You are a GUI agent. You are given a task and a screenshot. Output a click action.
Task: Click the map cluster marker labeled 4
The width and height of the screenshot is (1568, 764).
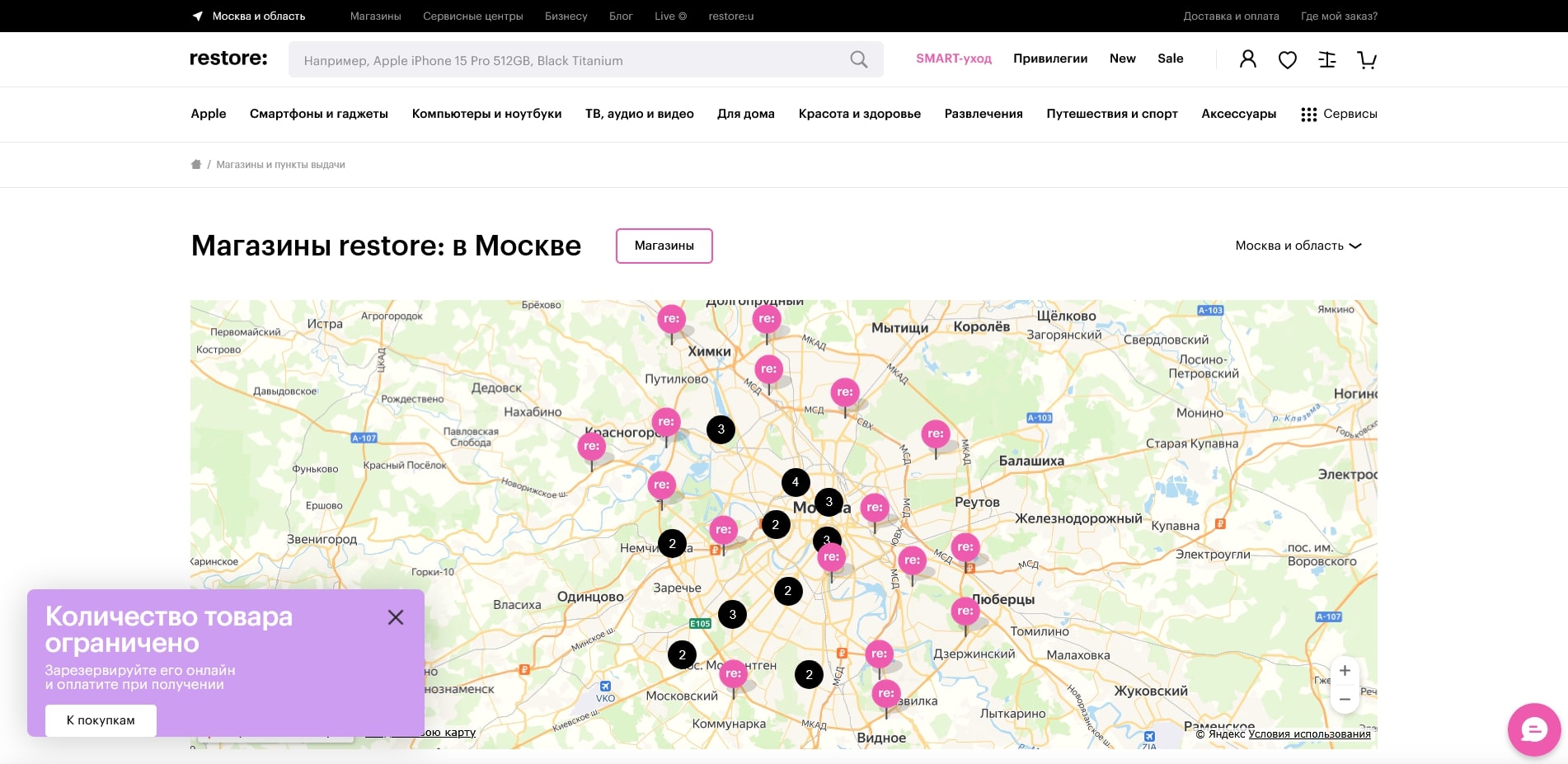(795, 482)
